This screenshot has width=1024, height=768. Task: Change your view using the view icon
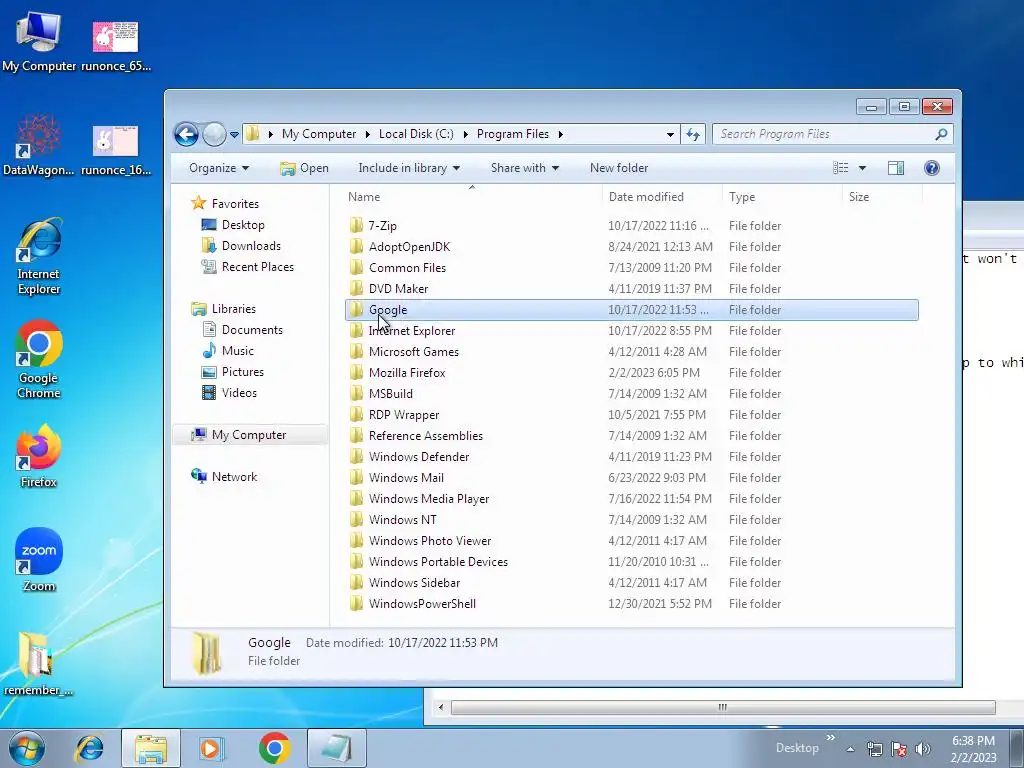click(840, 168)
